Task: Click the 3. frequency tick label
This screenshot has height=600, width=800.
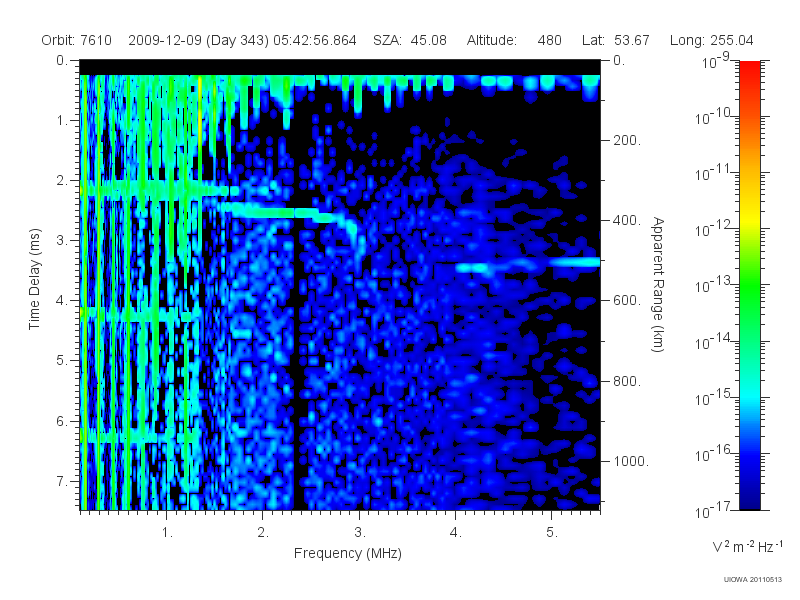Action: point(360,533)
